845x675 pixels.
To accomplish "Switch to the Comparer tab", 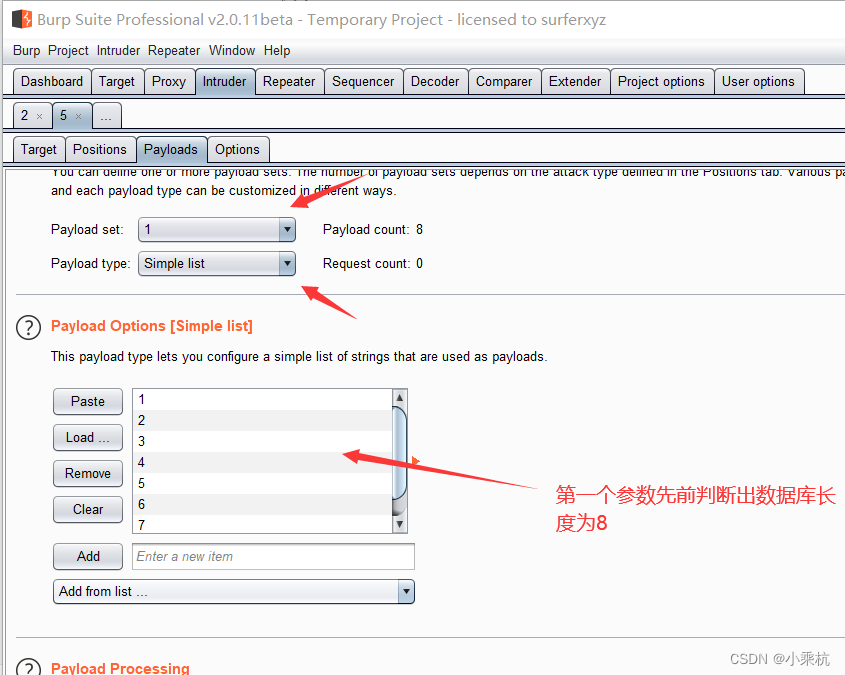I will [x=504, y=81].
